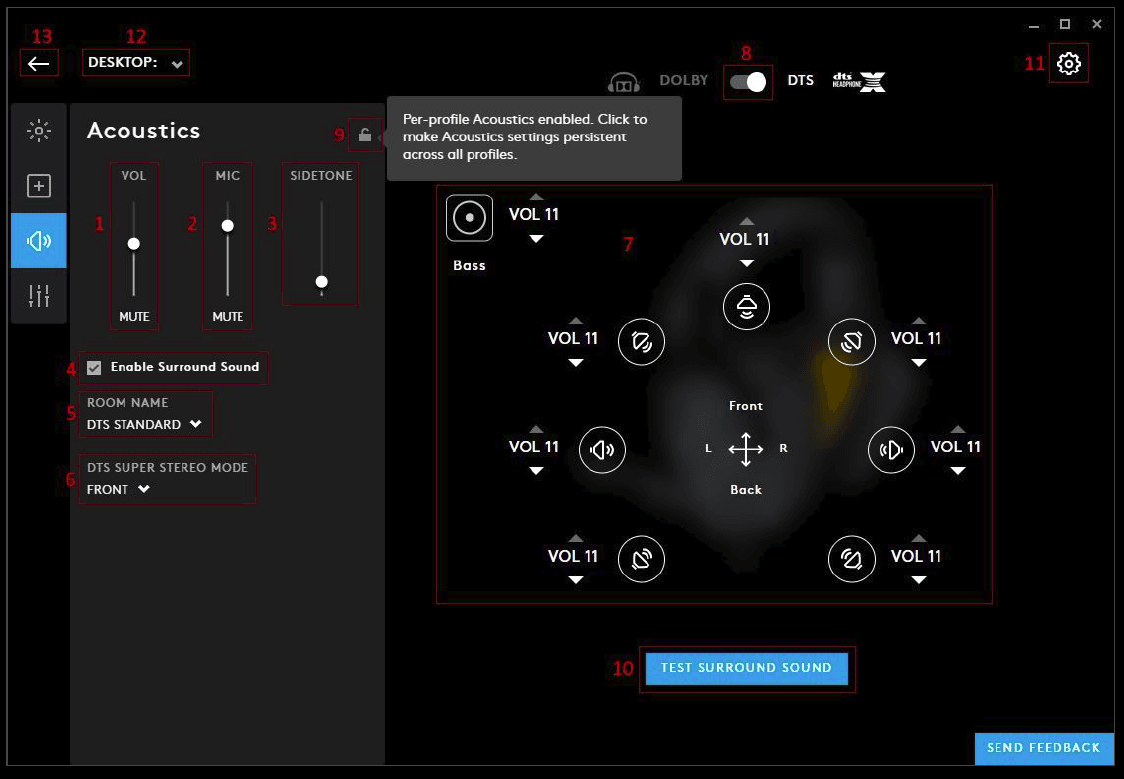Click the SEND FEEDBACK button

[1043, 748]
